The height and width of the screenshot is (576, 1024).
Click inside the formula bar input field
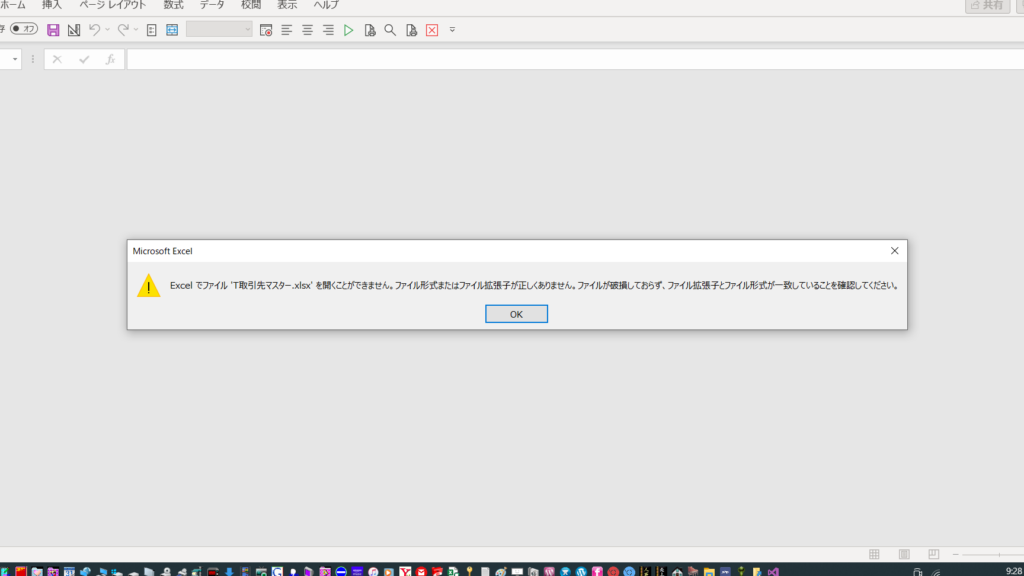(x=575, y=59)
